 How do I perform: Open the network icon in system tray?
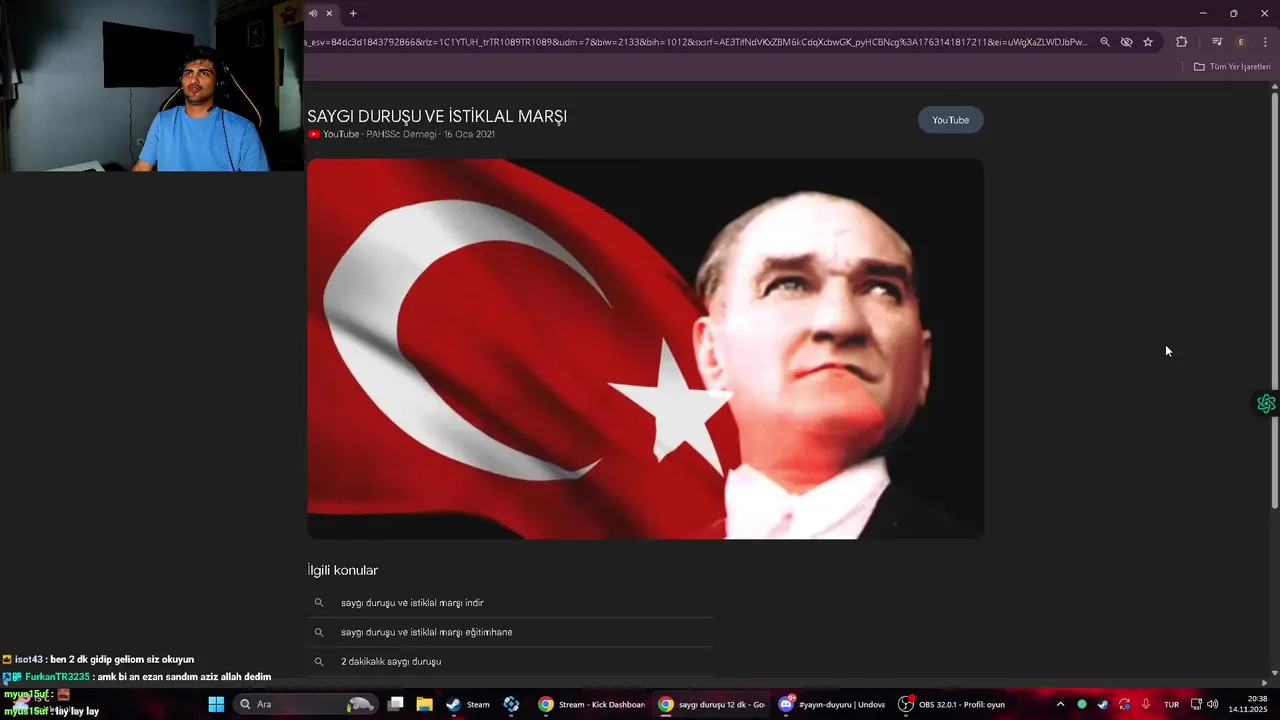1196,704
